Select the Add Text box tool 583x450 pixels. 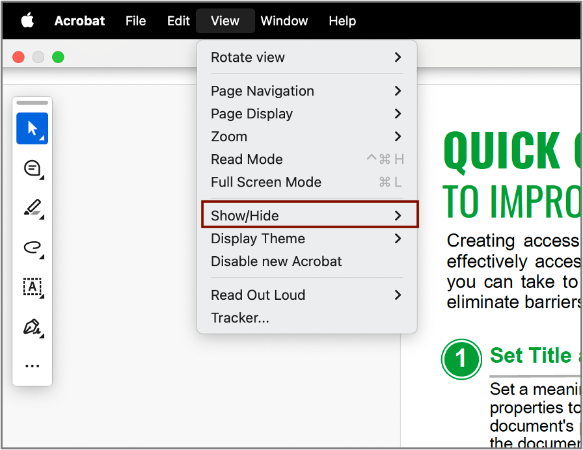click(x=33, y=287)
